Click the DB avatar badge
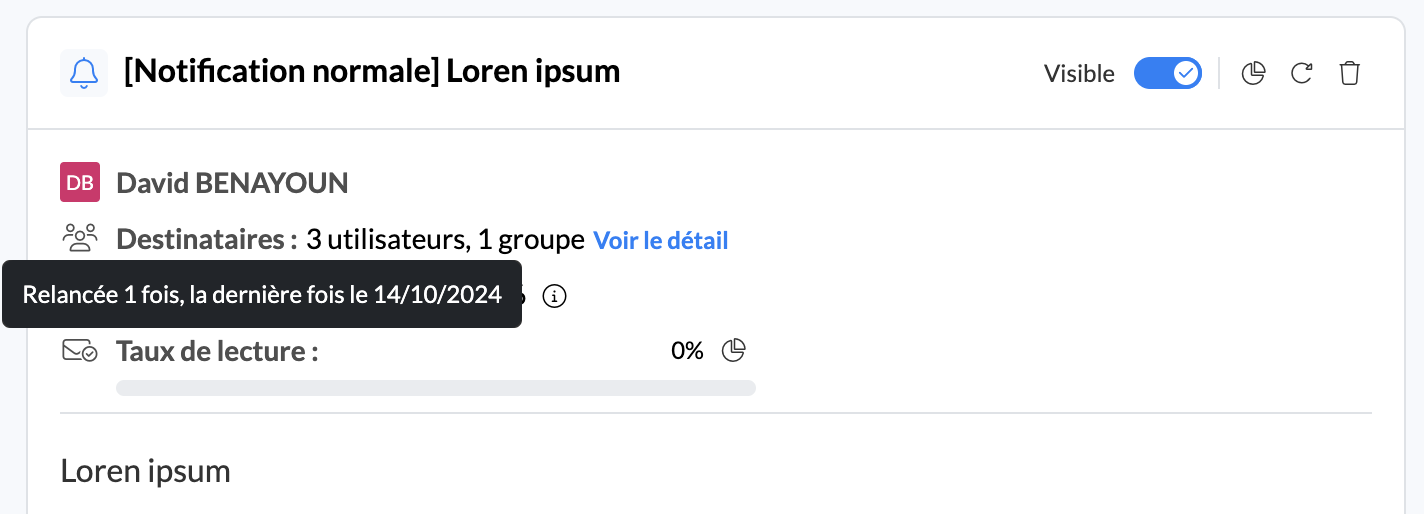 (x=80, y=182)
